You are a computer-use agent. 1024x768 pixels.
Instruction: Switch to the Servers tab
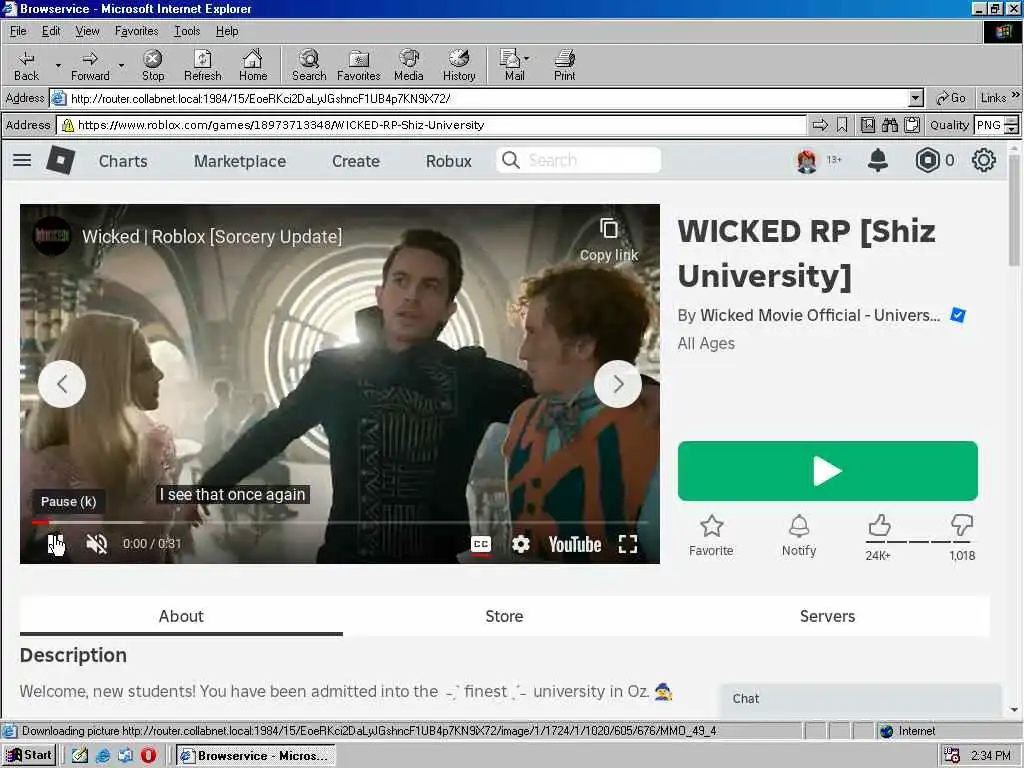(x=827, y=616)
